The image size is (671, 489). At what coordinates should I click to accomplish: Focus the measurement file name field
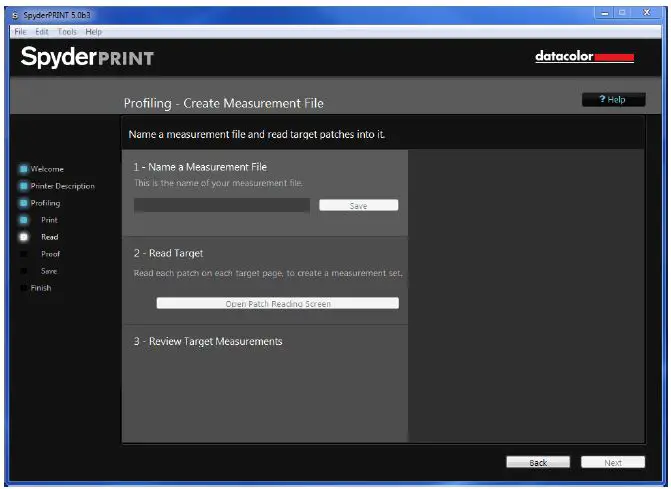point(222,205)
